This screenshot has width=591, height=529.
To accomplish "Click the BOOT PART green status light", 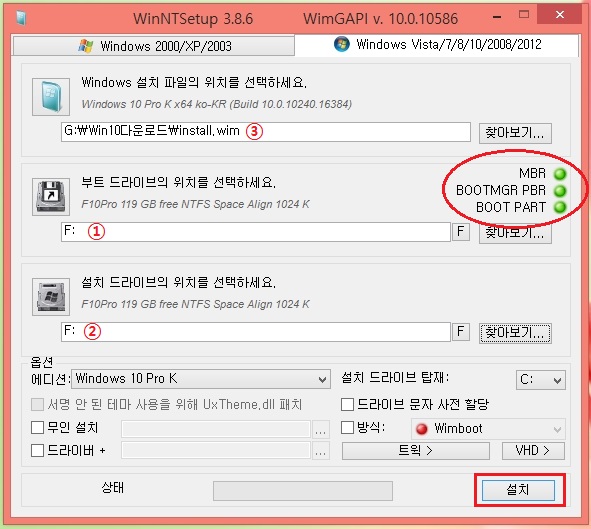I will (560, 207).
